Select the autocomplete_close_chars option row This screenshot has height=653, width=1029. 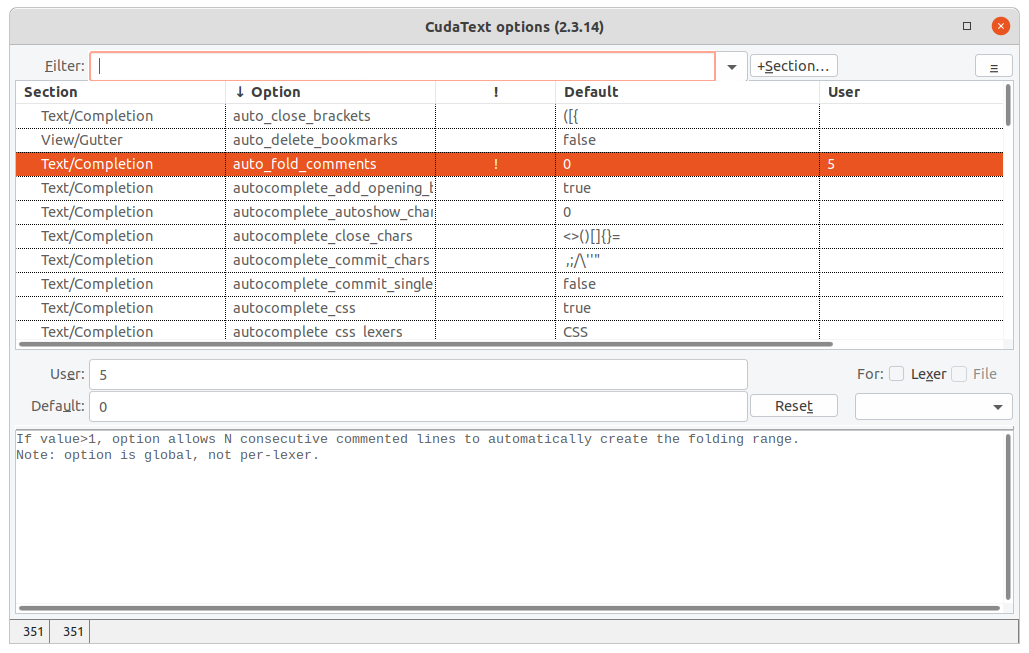pyautogui.click(x=509, y=236)
